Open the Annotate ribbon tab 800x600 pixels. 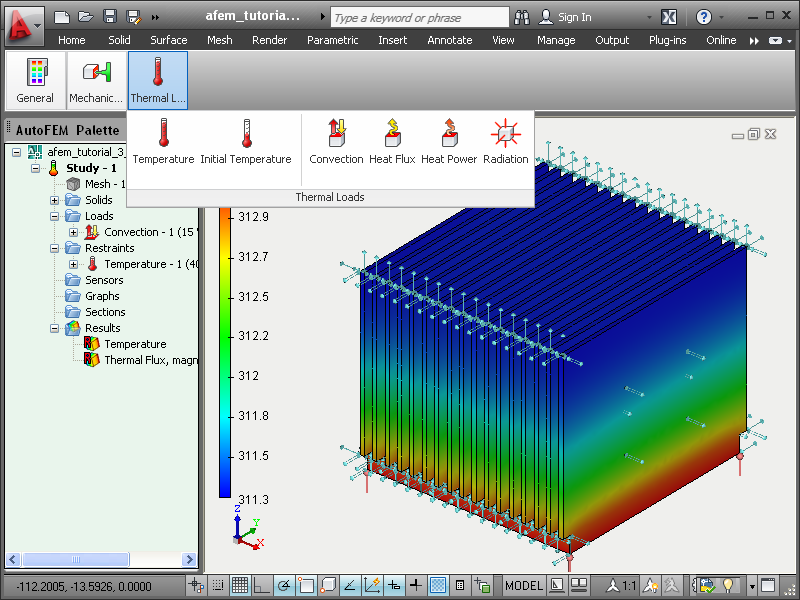click(450, 40)
